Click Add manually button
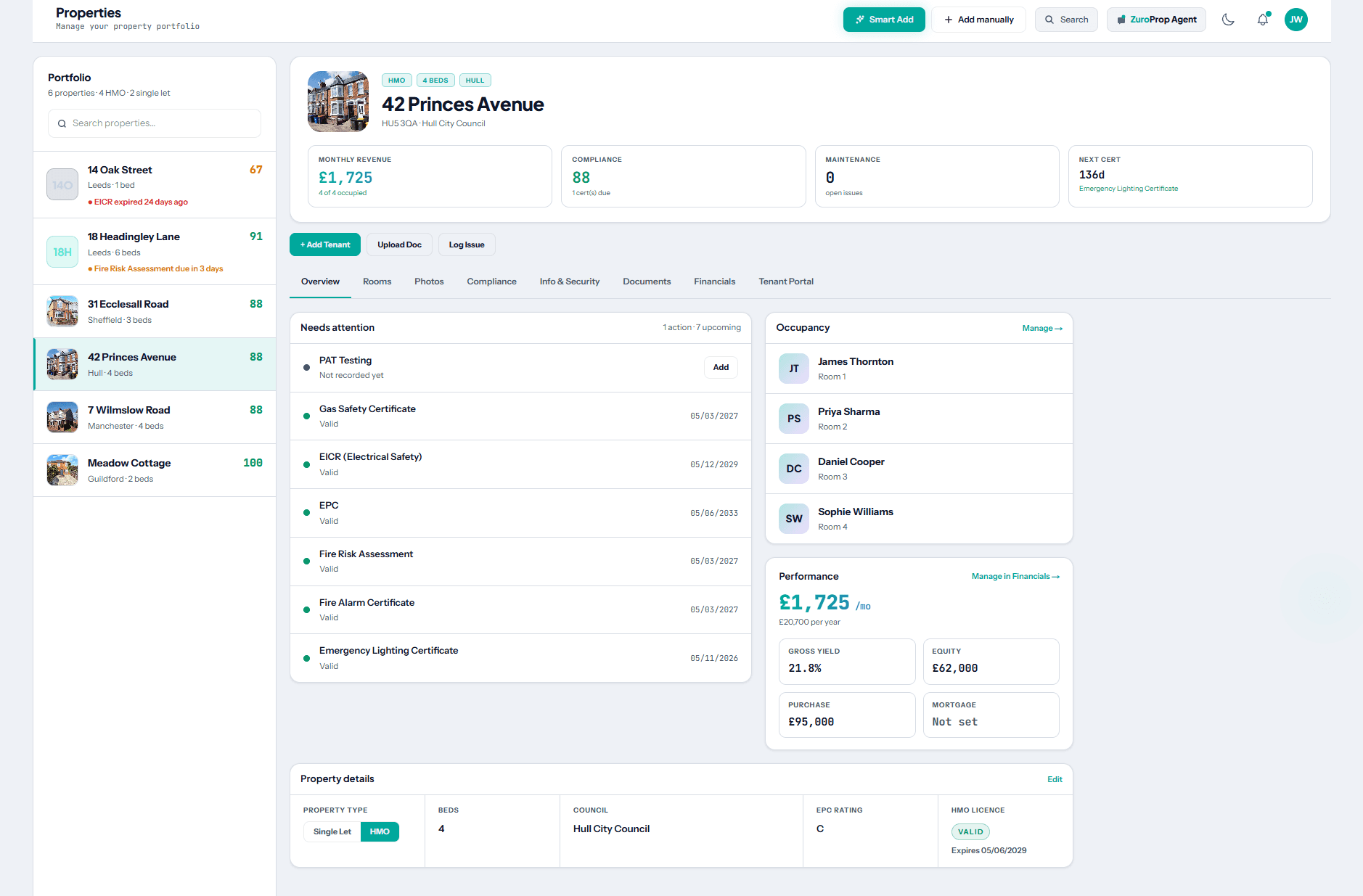 tap(978, 20)
